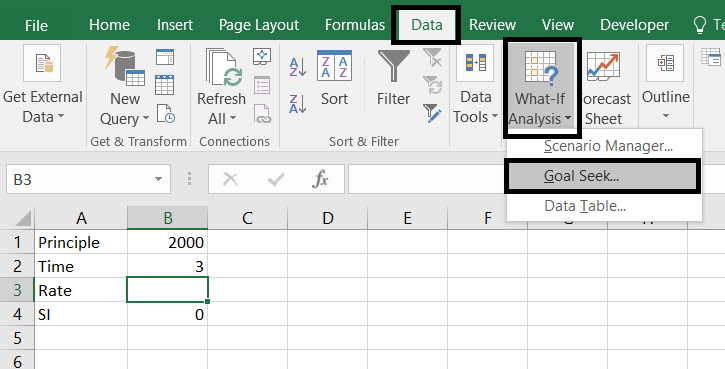Click into the formula bar field
The image size is (725, 369).
pyautogui.click(x=426, y=179)
